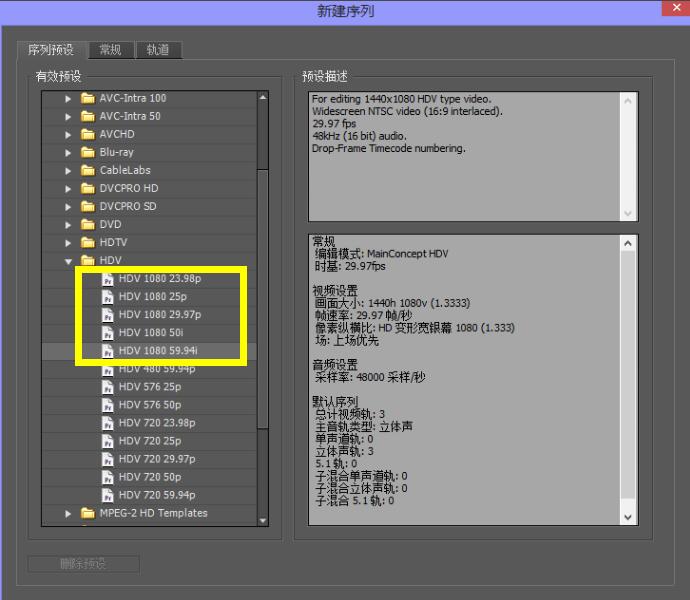Click the preset list vertical scrollbar thumb
The width and height of the screenshot is (690, 600).
pyautogui.click(x=263, y=298)
